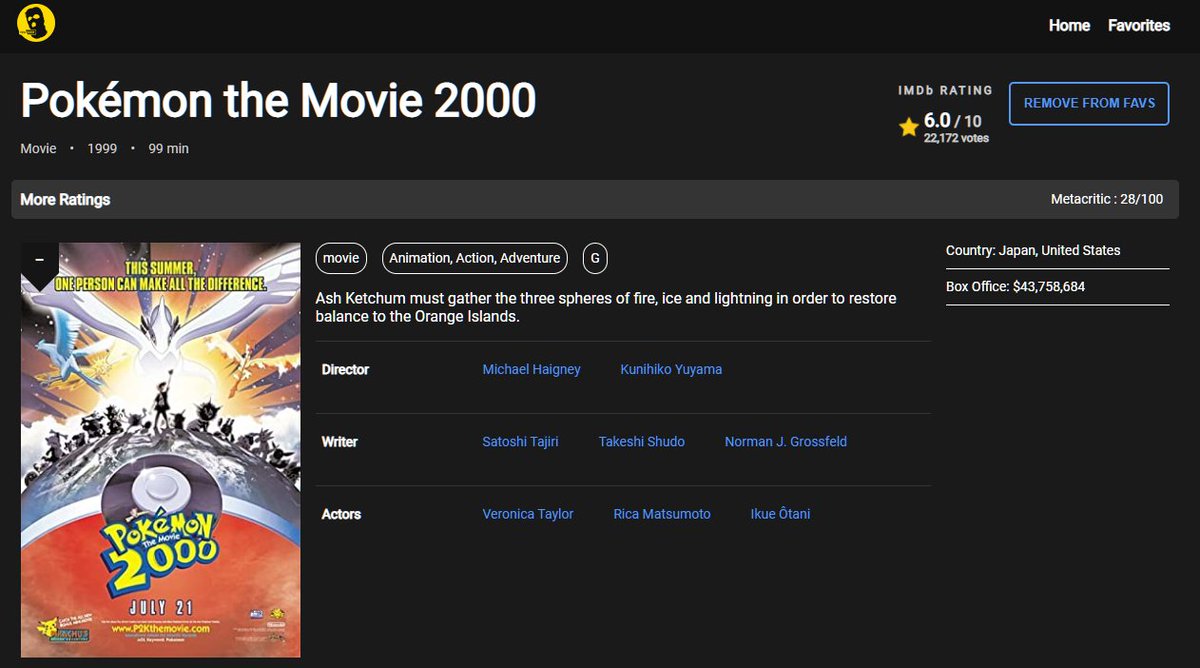Viewport: 1200px width, 668px height.
Task: Click the Animation, Action, Adventure genre tag
Action: point(475,258)
